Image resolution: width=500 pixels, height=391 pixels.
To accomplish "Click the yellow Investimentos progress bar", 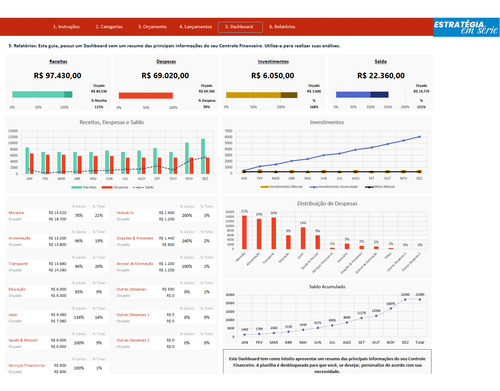I will coord(262,95).
